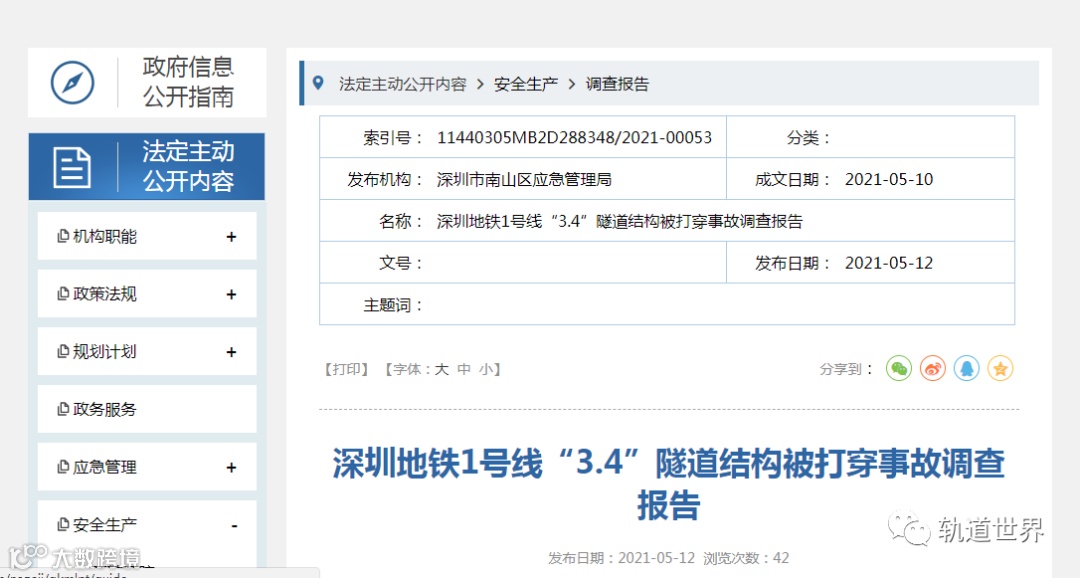This screenshot has width=1080, height=578.
Task: Click the small page icon beside 政务服务
Action: [x=63, y=409]
